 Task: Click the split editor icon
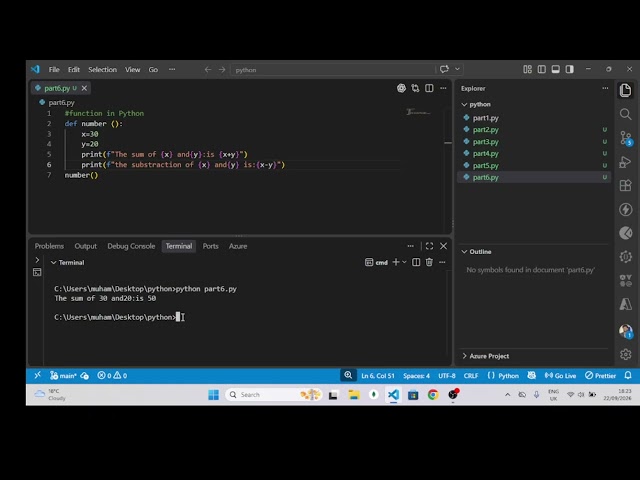tap(429, 88)
